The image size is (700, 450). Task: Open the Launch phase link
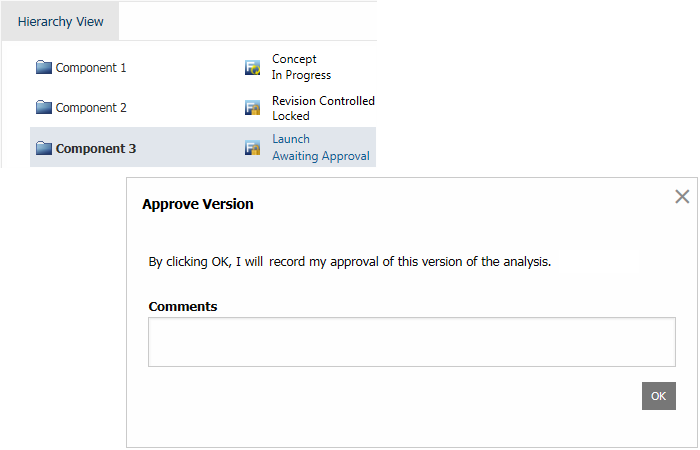coord(291,140)
